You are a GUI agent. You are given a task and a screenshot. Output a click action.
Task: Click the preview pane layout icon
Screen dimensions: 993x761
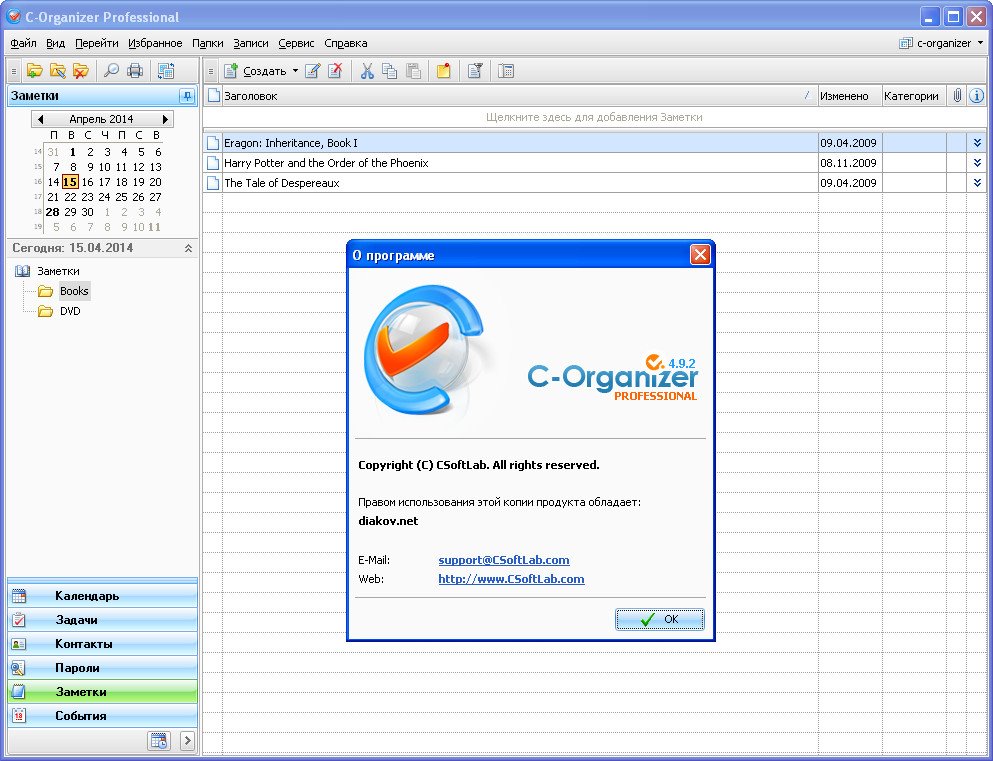pos(505,71)
